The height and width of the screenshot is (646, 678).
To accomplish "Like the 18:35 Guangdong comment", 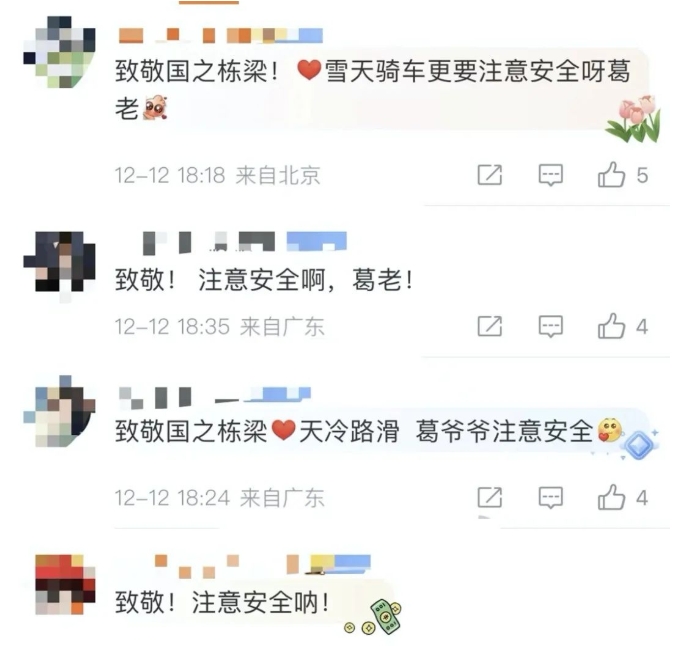I will click(x=611, y=326).
